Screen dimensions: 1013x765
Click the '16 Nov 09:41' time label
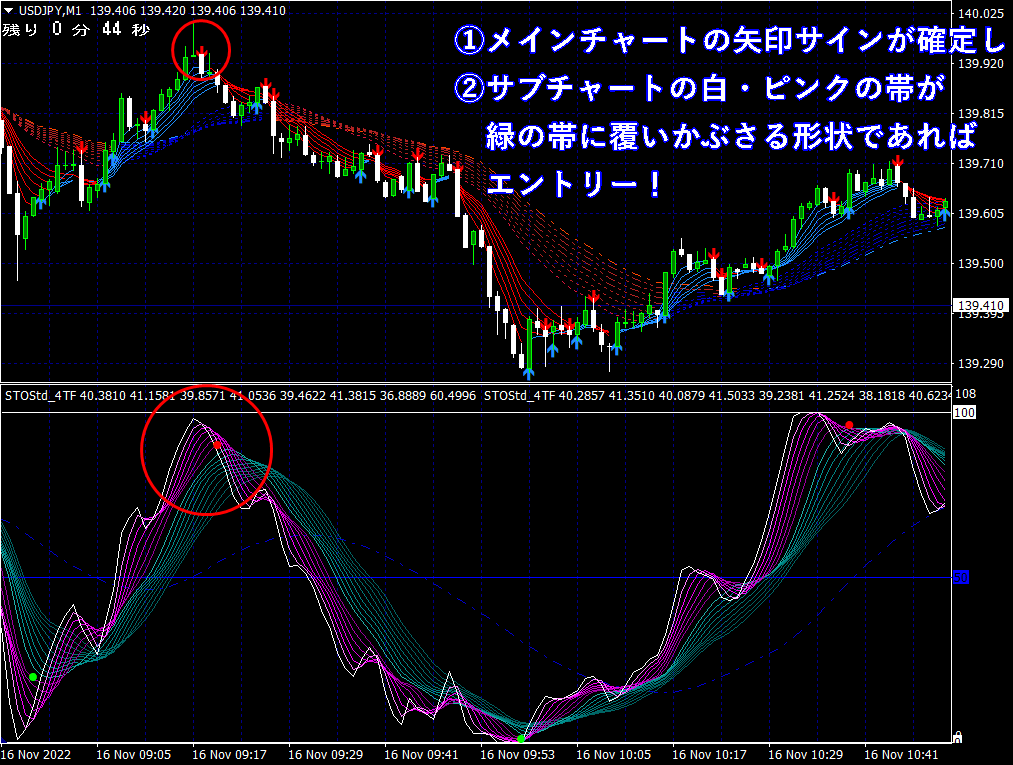(x=421, y=754)
